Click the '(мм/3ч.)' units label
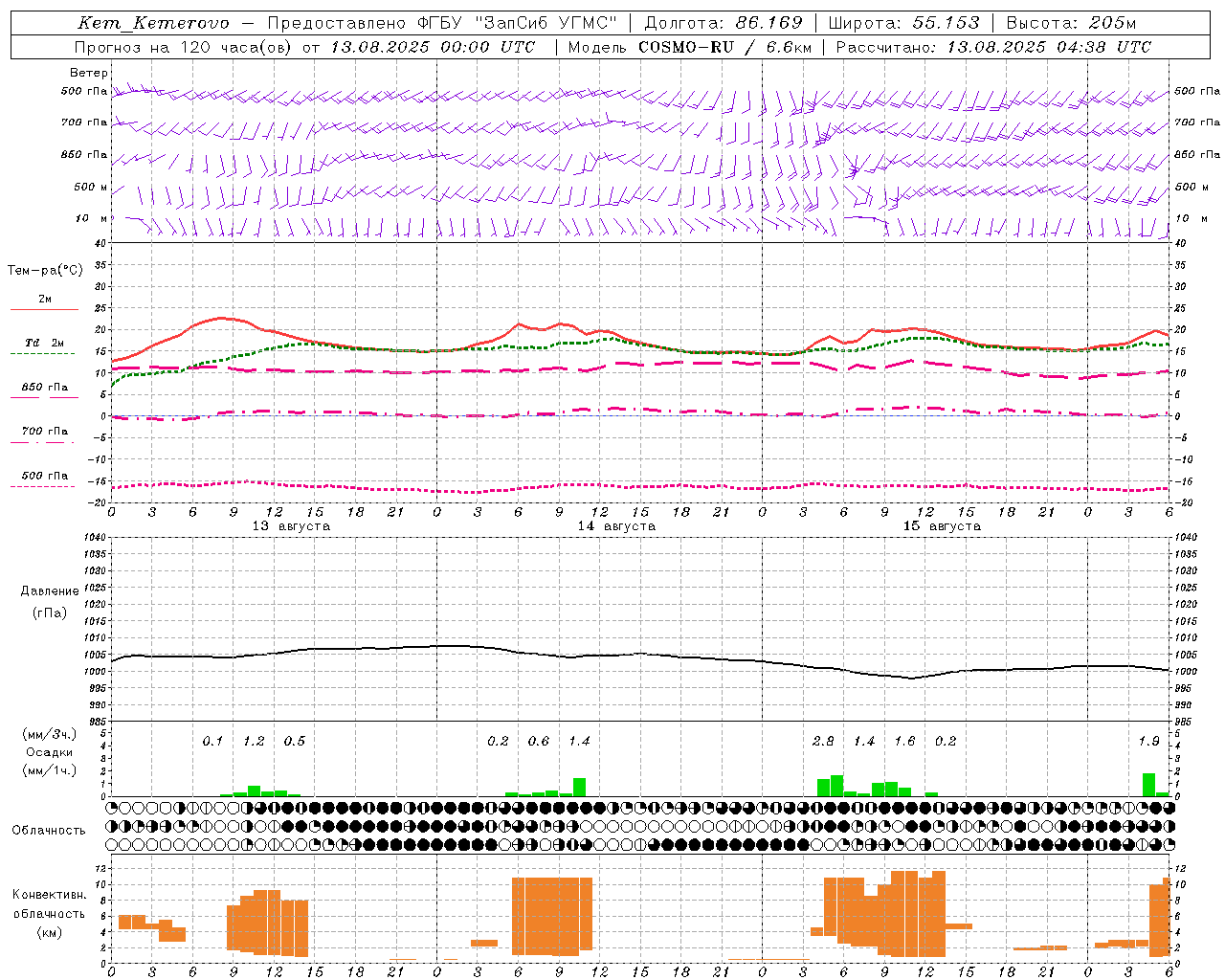 (49, 734)
